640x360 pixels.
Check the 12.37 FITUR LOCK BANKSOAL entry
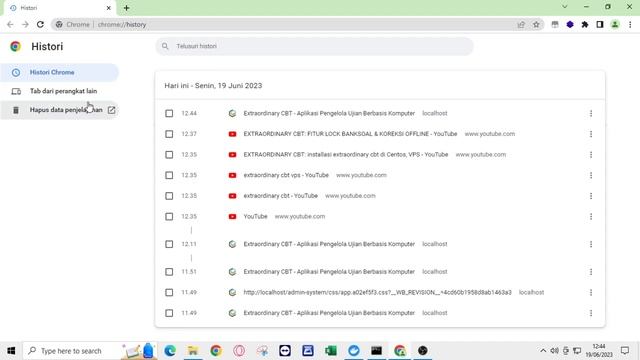pos(169,134)
